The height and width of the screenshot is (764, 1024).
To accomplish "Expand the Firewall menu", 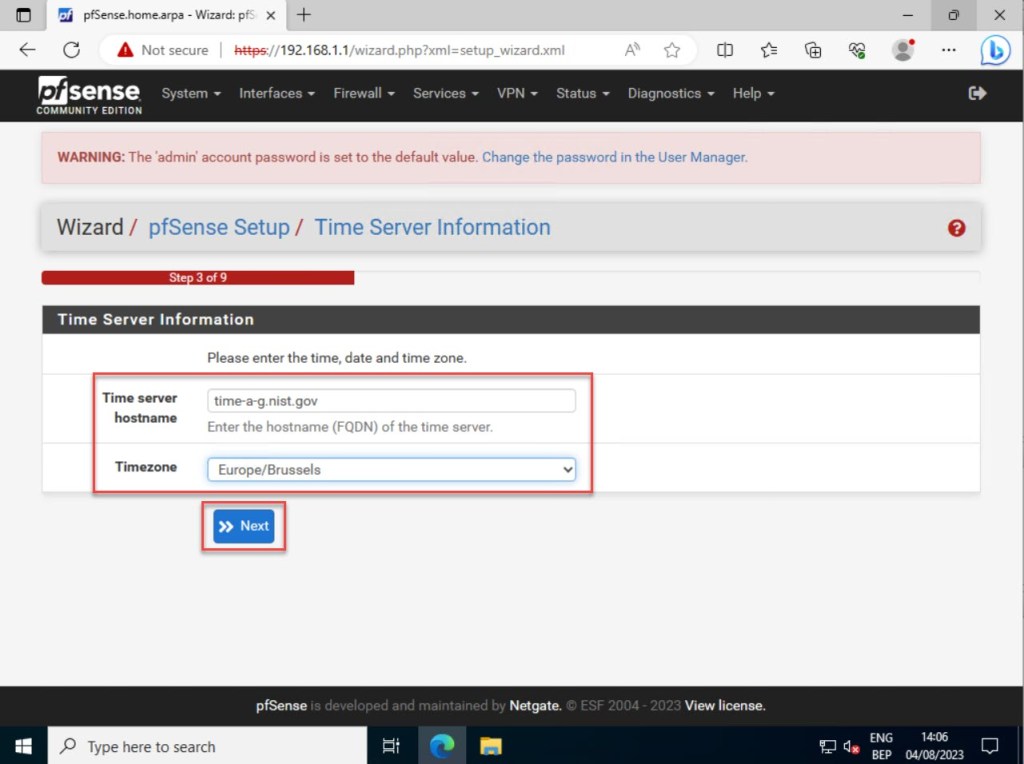I will (x=364, y=93).
